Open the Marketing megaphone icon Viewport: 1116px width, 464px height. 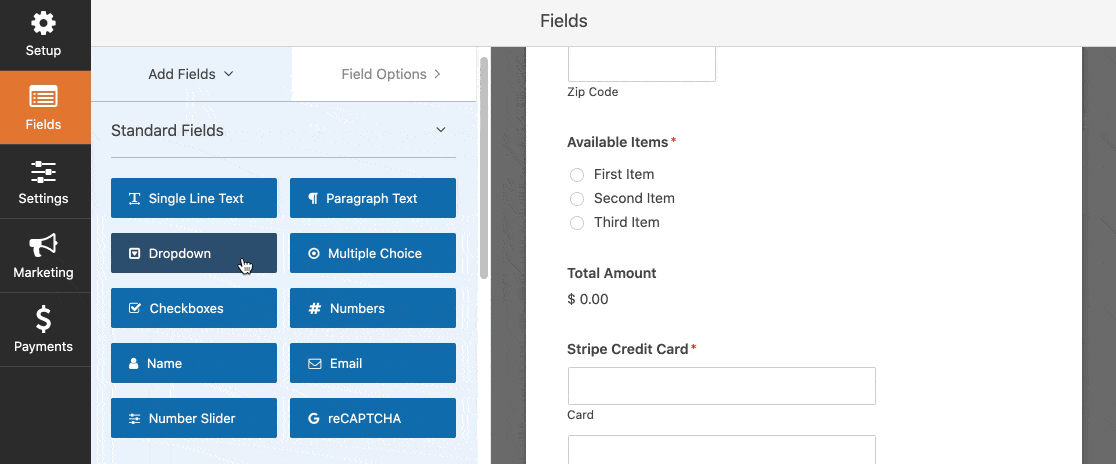[43, 246]
